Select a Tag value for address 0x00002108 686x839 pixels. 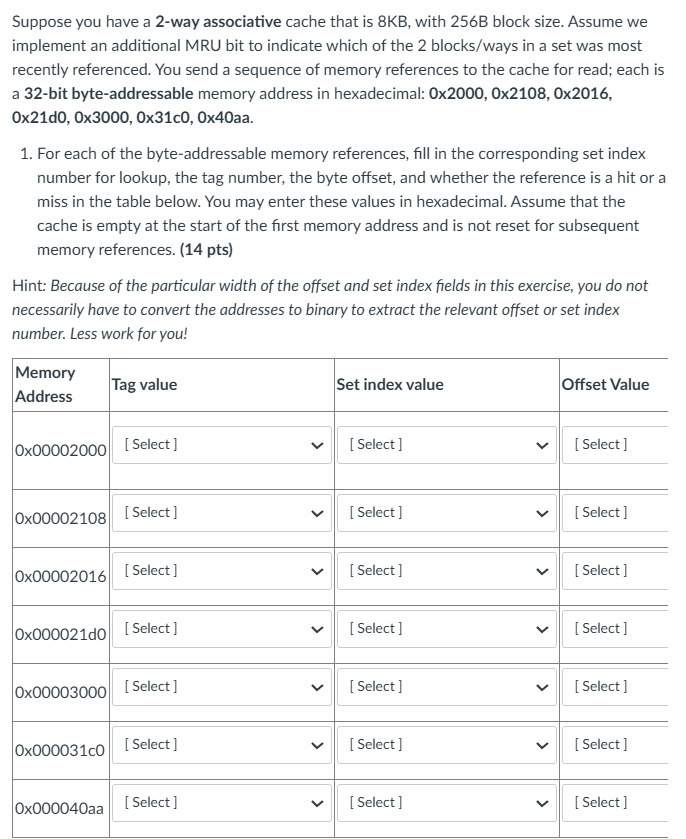[x=222, y=512]
